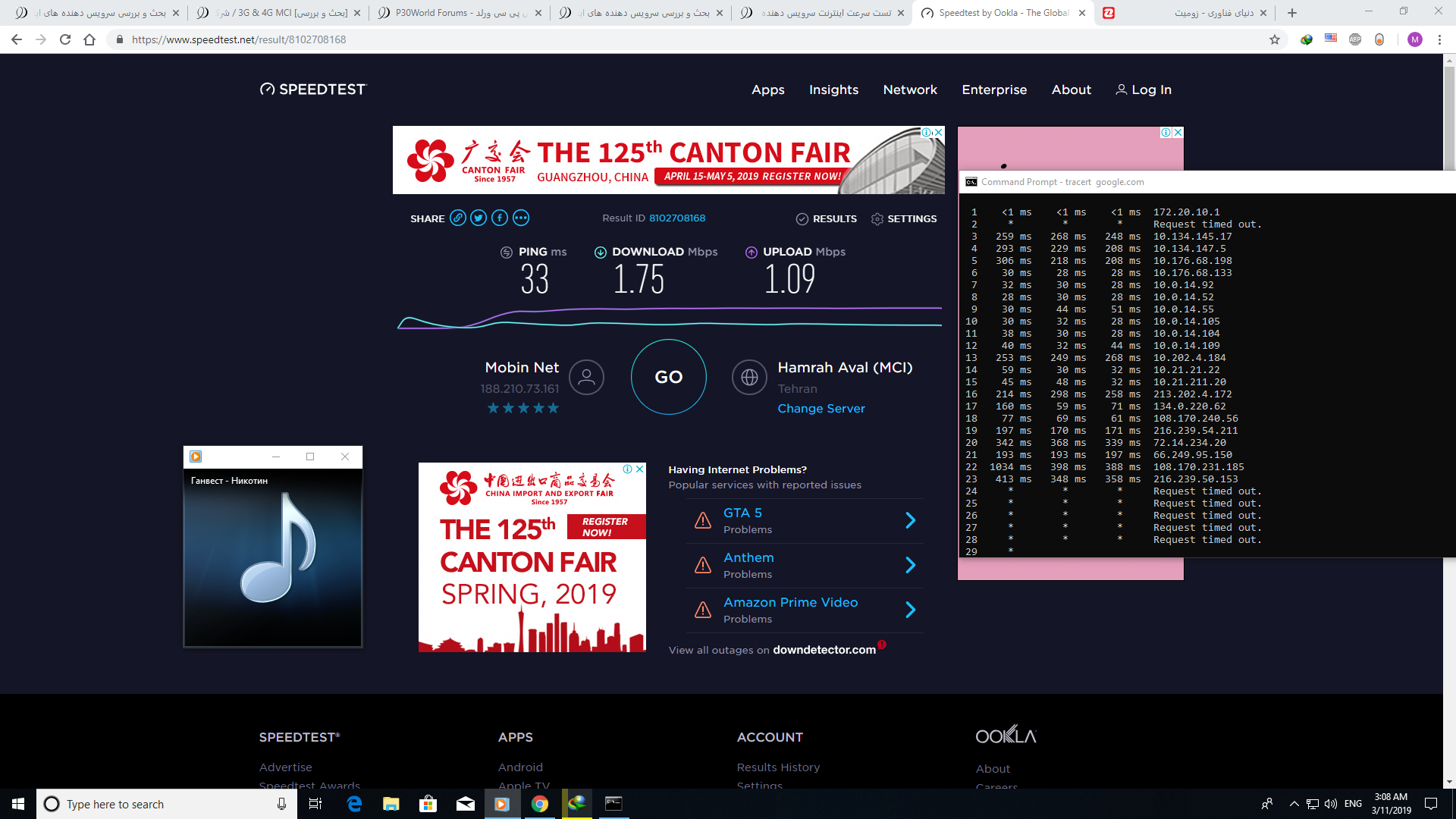The image size is (1456, 819).
Task: Open Apps menu in Speedtest header
Action: tap(768, 89)
